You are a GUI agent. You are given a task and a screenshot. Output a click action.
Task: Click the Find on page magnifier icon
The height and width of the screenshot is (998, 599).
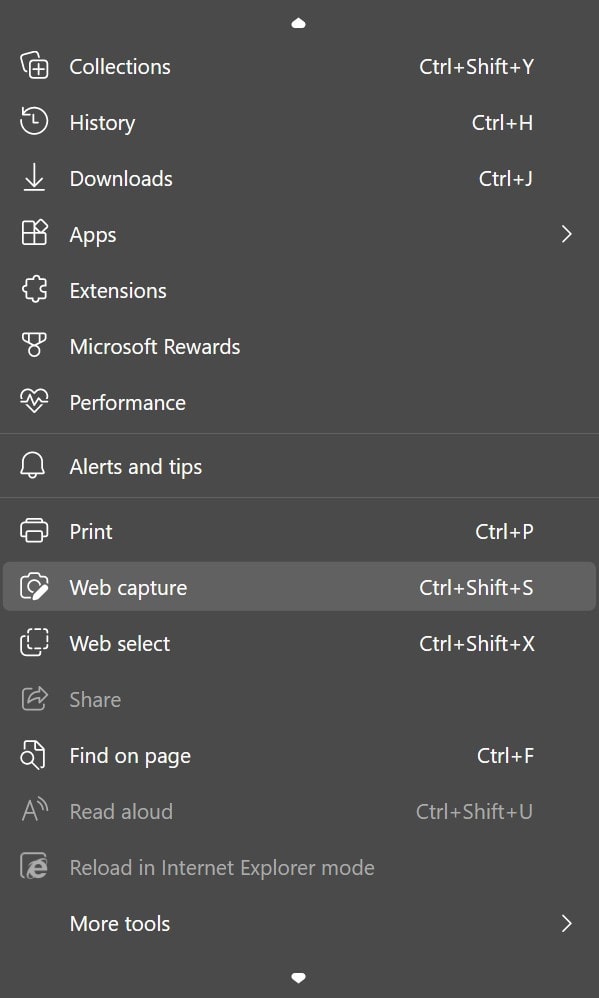pyautogui.click(x=34, y=755)
